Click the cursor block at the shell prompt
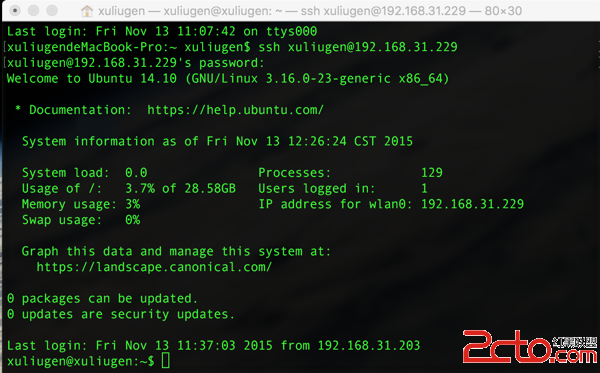This screenshot has height=373, width=600. pos(166,361)
